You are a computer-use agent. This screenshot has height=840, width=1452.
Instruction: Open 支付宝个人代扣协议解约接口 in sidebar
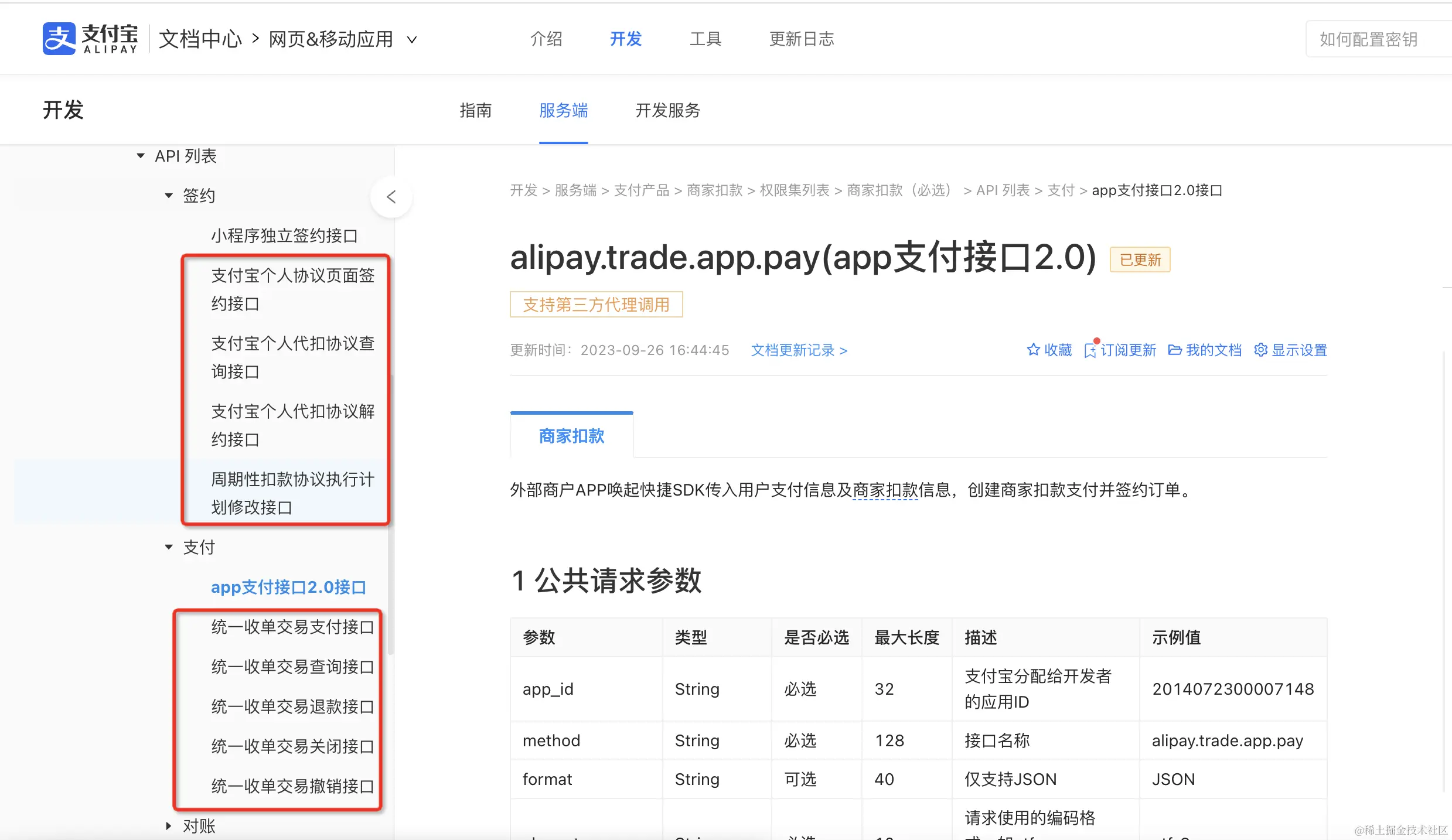pos(293,425)
